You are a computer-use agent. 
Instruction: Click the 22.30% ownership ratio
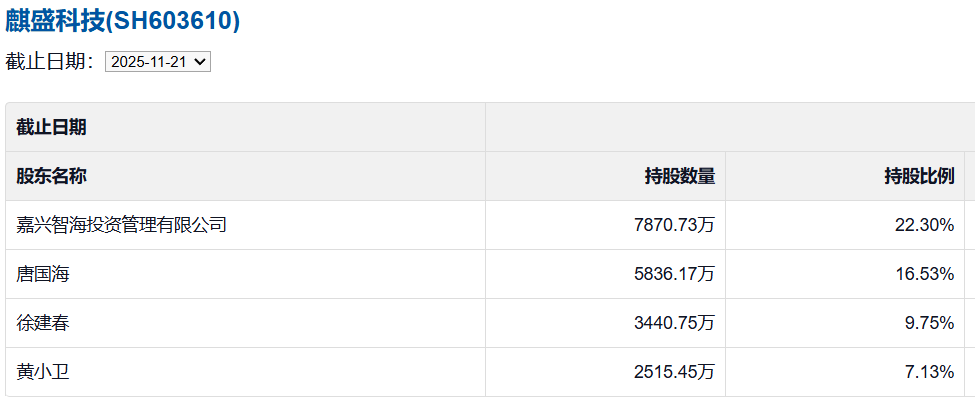tap(924, 225)
